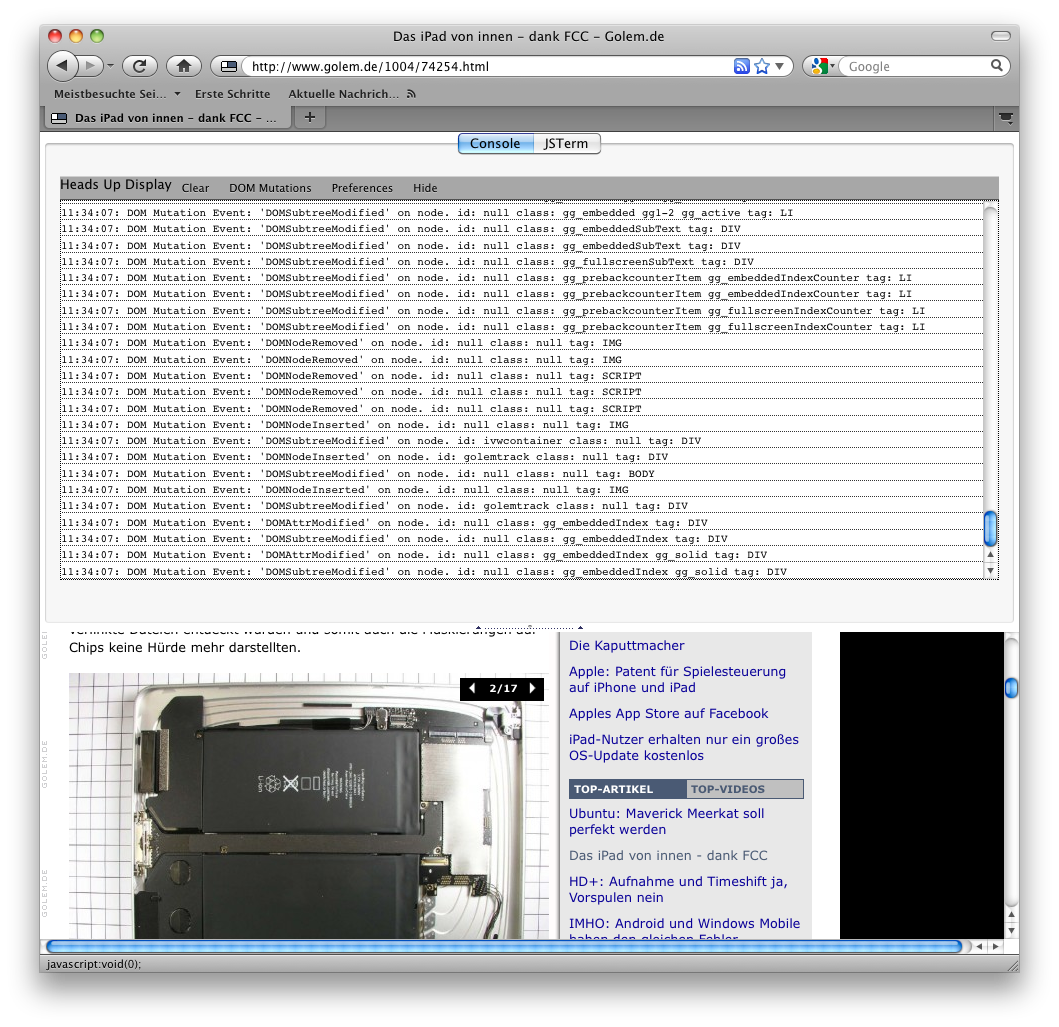Open 'HD+: Aufnahme und Timeshift ja' link

coord(677,889)
